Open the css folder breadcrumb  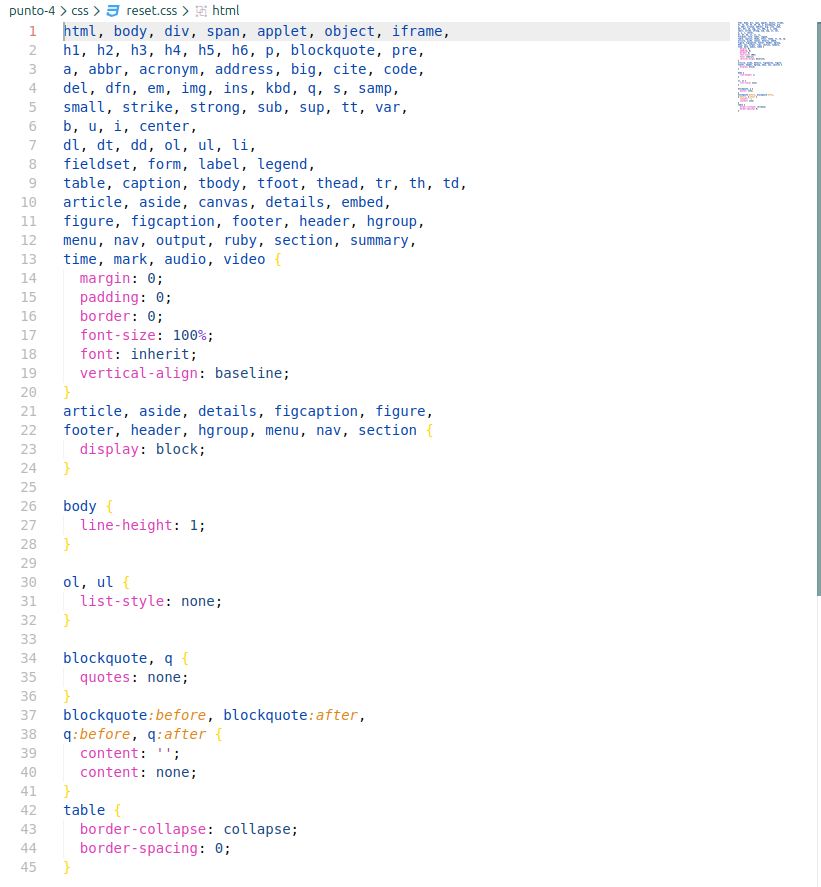(x=80, y=11)
